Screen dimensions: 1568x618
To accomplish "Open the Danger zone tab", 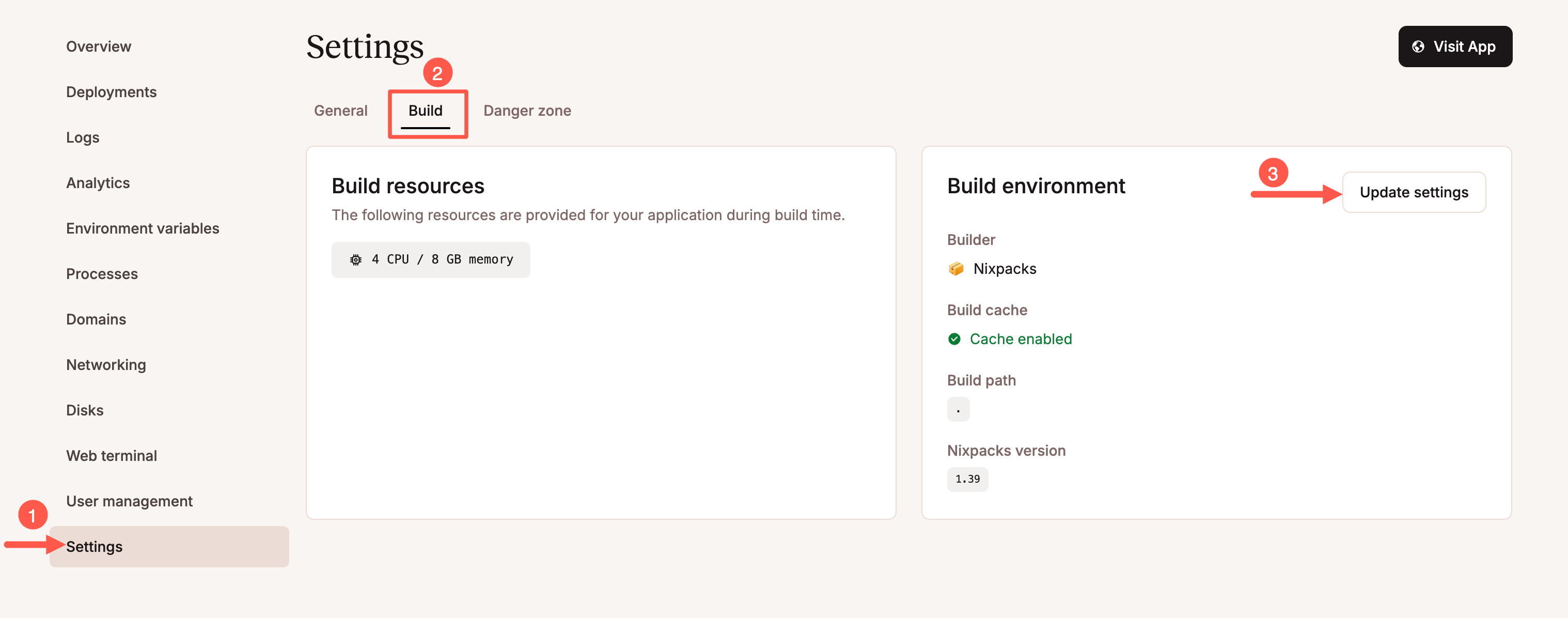I will [x=527, y=110].
